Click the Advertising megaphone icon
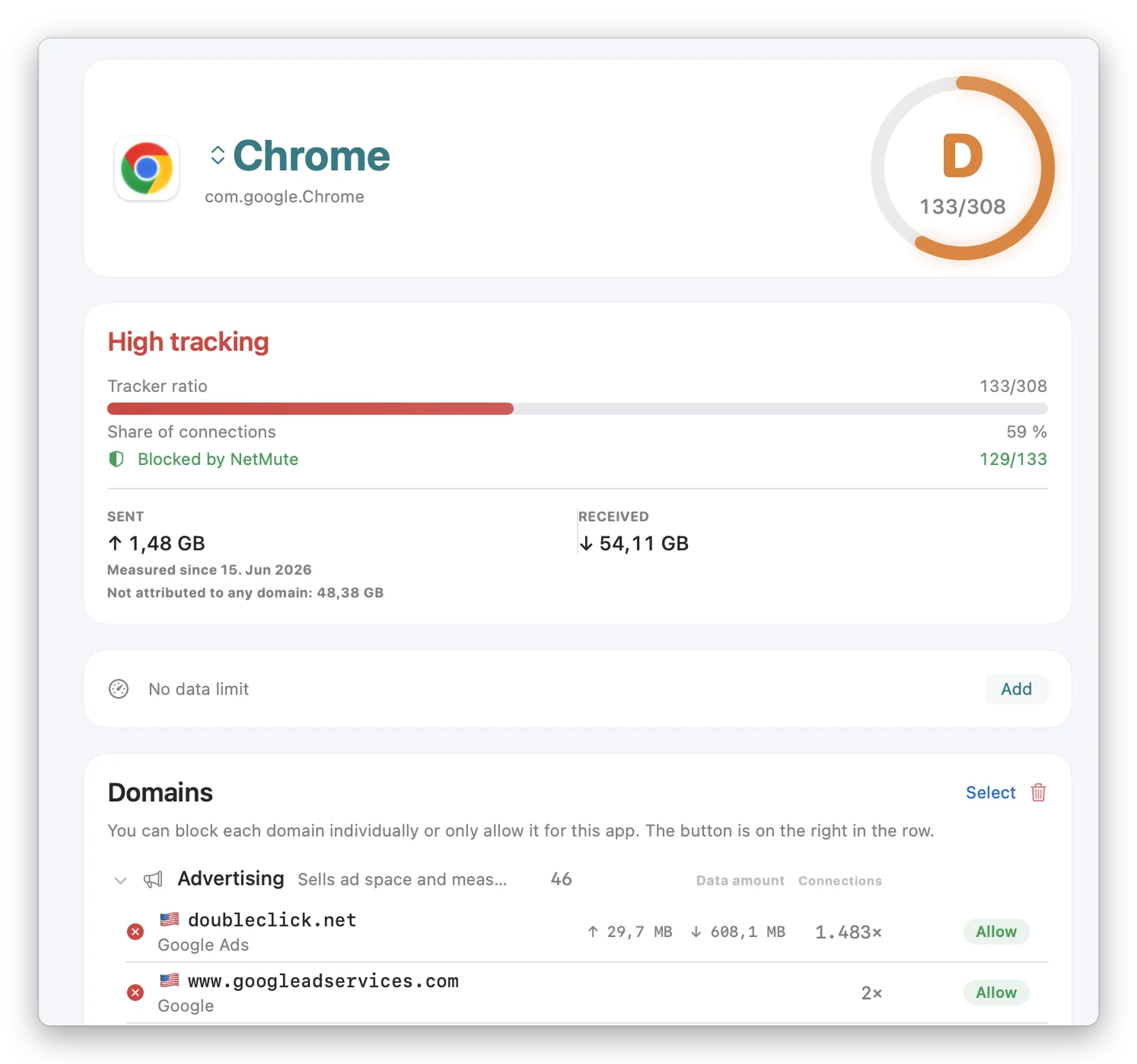This screenshot has height=1064, width=1137. (153, 880)
